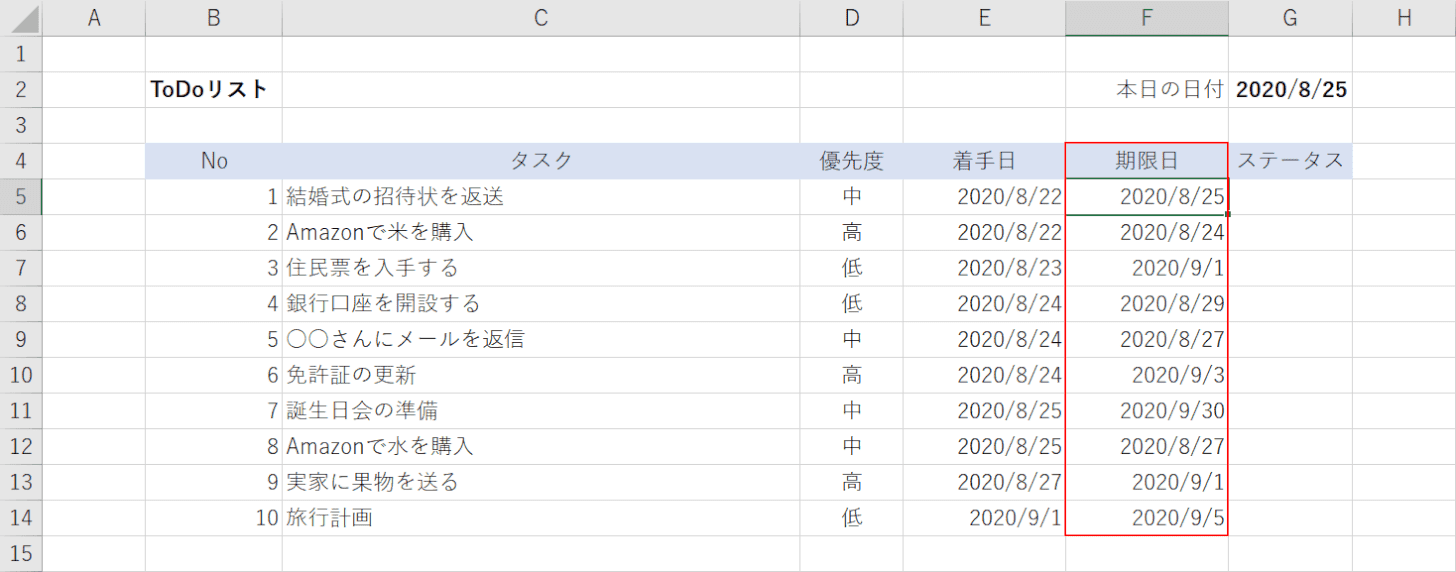Click No cell 10
Image resolution: width=1456 pixels, height=572 pixels.
point(214,518)
